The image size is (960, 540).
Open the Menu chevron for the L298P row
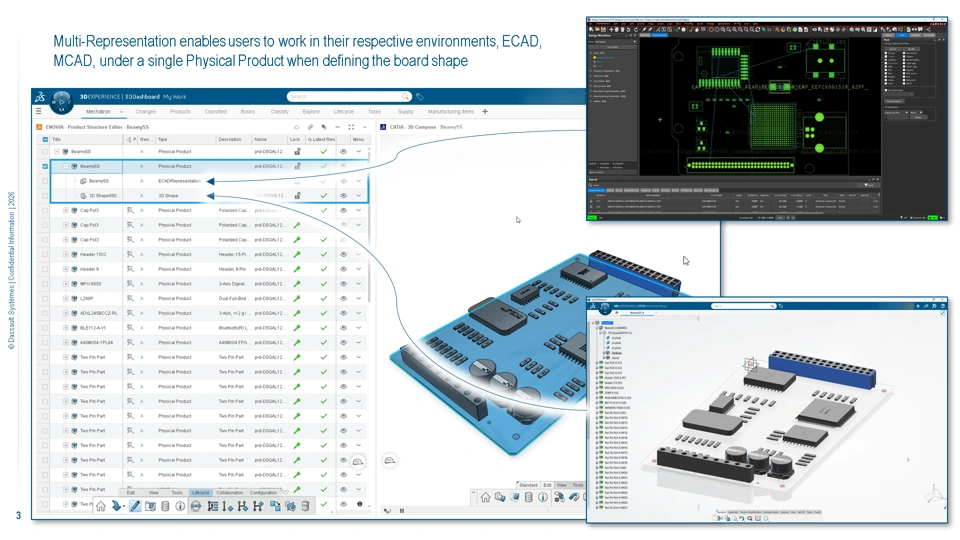(x=359, y=298)
